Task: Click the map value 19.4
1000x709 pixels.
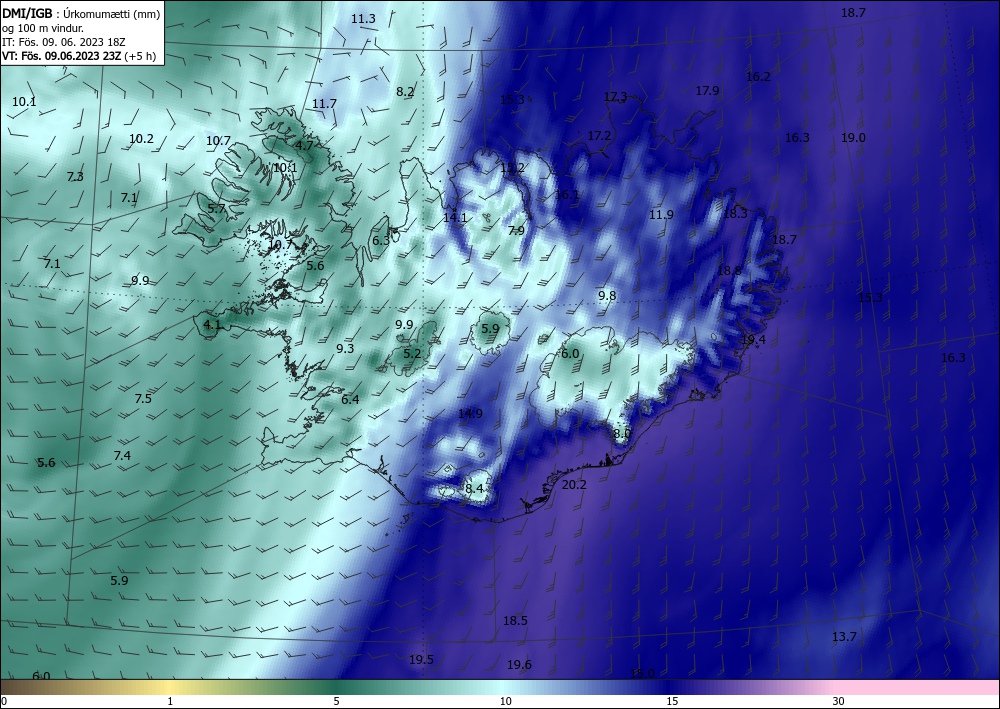Action: pyautogui.click(x=753, y=339)
